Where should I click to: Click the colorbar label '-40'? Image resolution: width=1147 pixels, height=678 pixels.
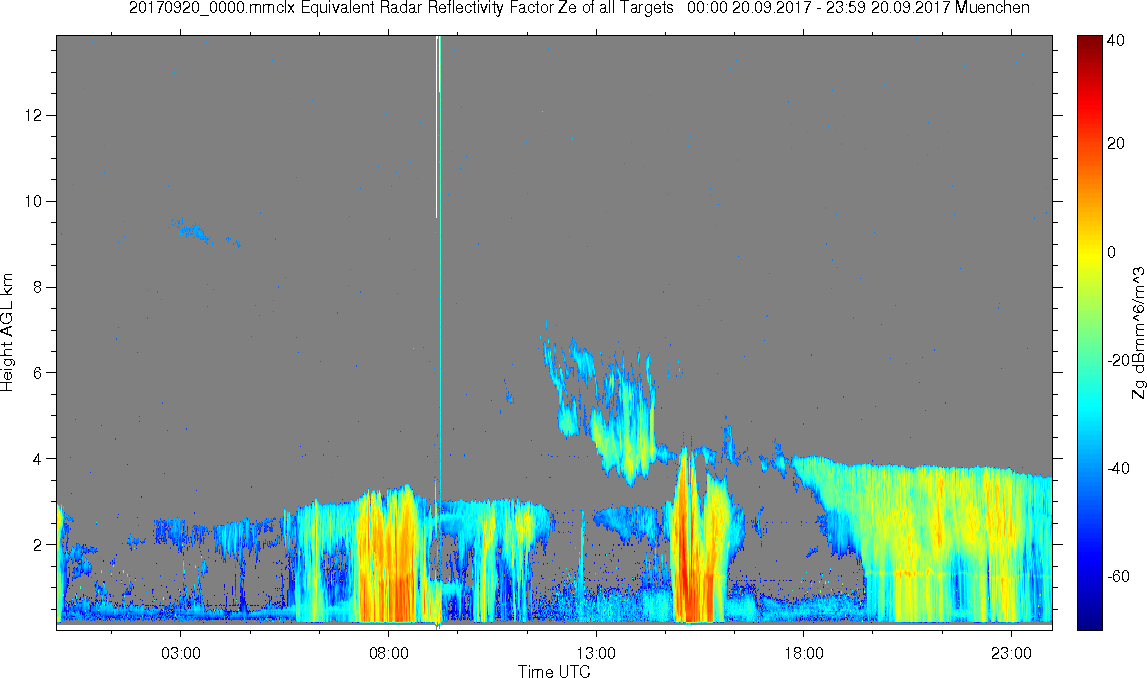tap(1116, 469)
